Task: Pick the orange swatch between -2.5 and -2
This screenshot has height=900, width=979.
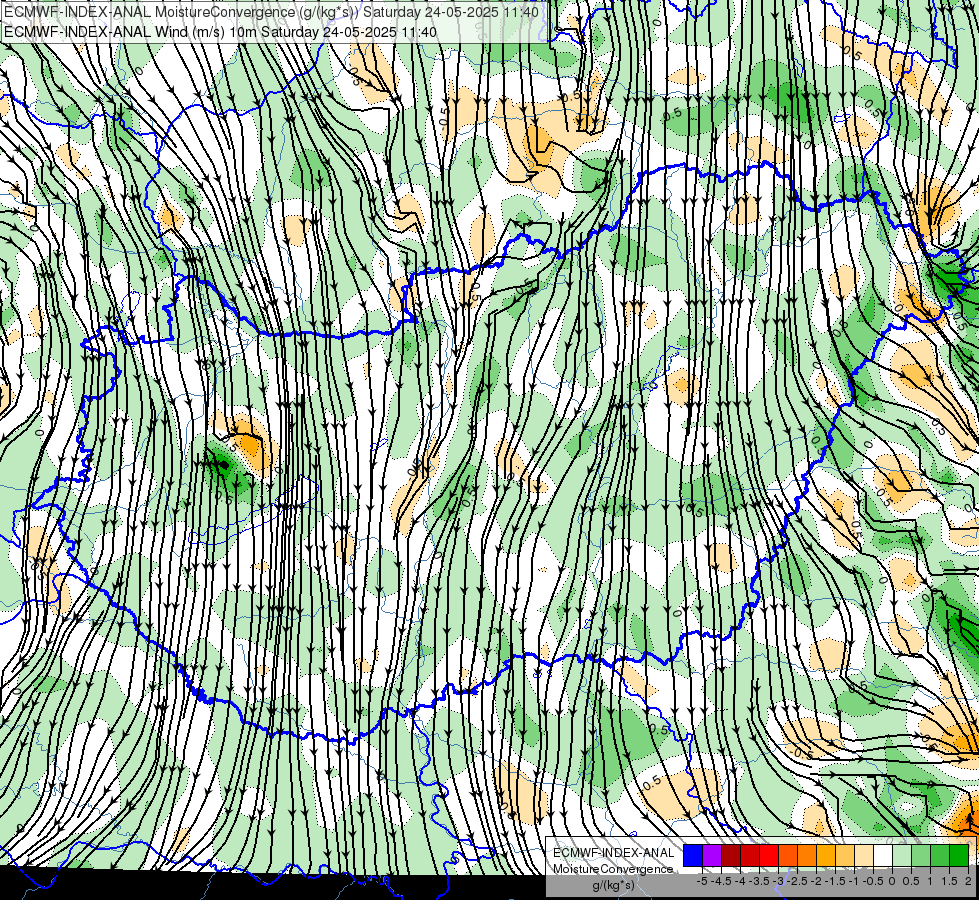Action: tap(807, 856)
